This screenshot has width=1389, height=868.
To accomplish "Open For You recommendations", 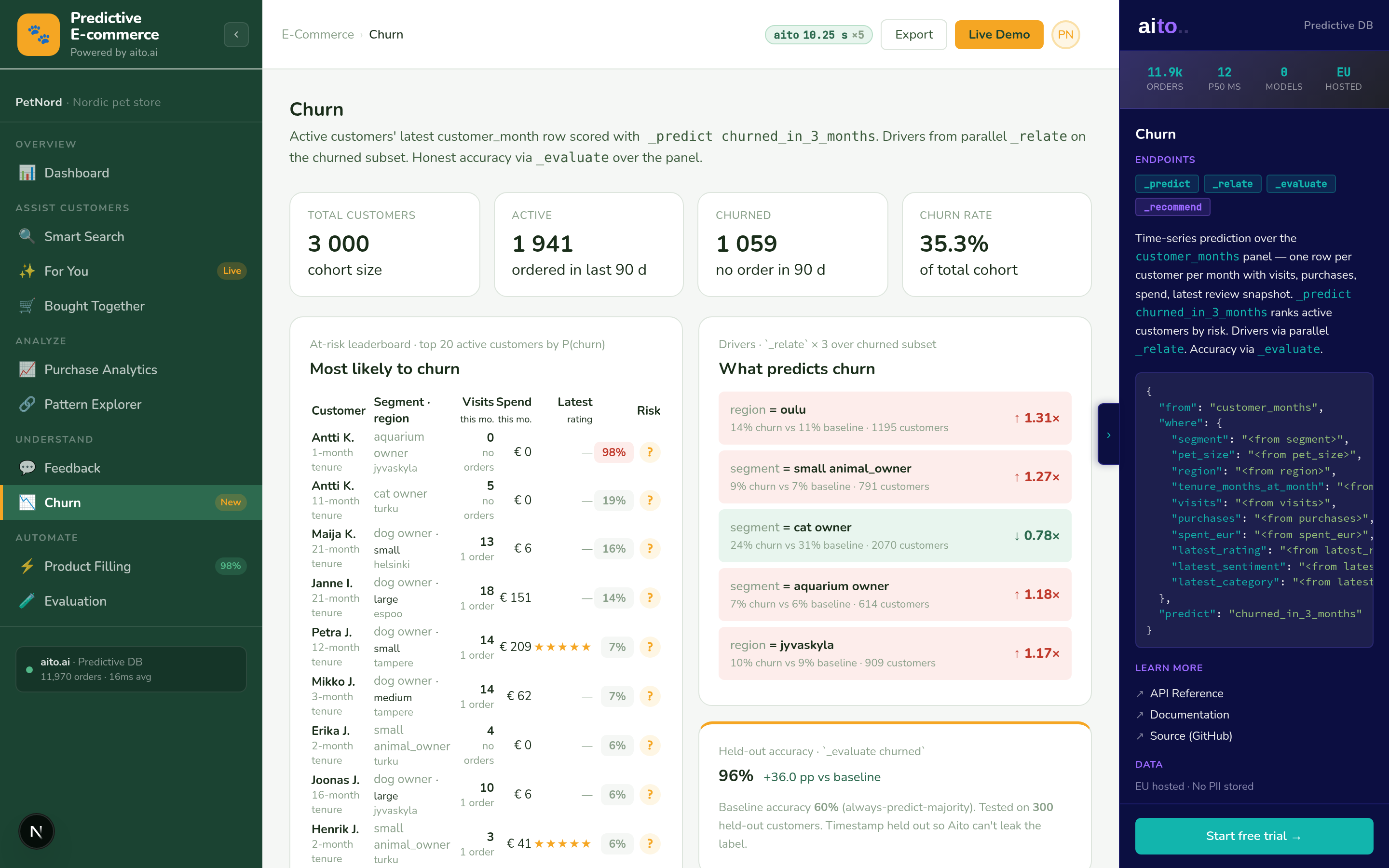I will [131, 271].
